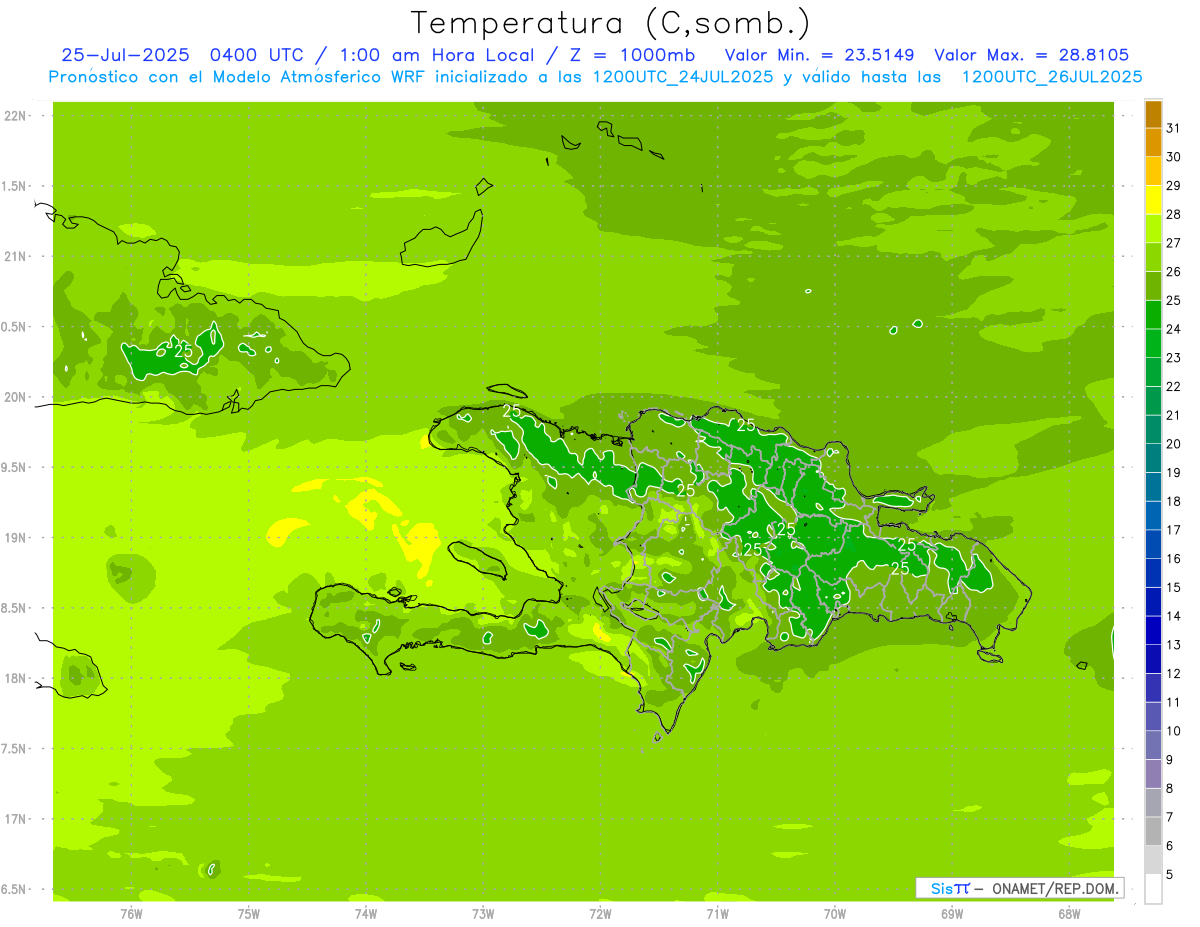Click the legend label '31'
The image size is (1200, 927).
click(1174, 128)
